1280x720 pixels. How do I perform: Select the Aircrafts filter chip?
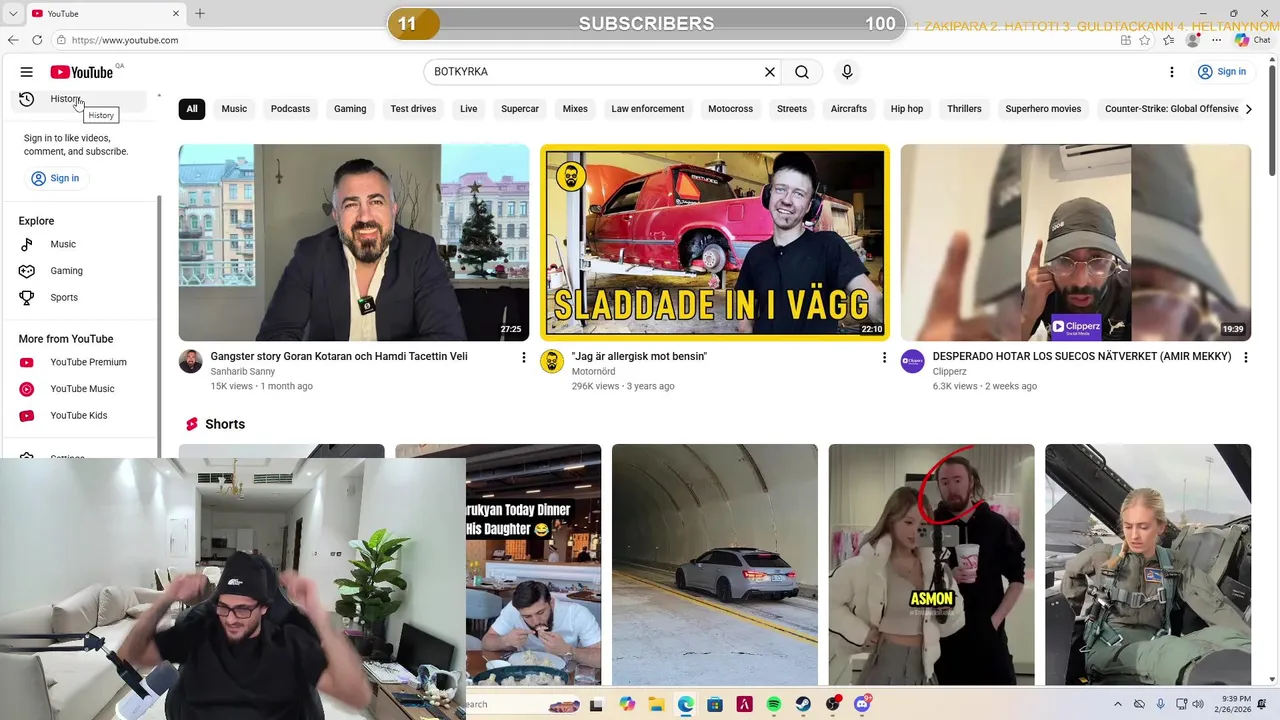[x=849, y=109]
